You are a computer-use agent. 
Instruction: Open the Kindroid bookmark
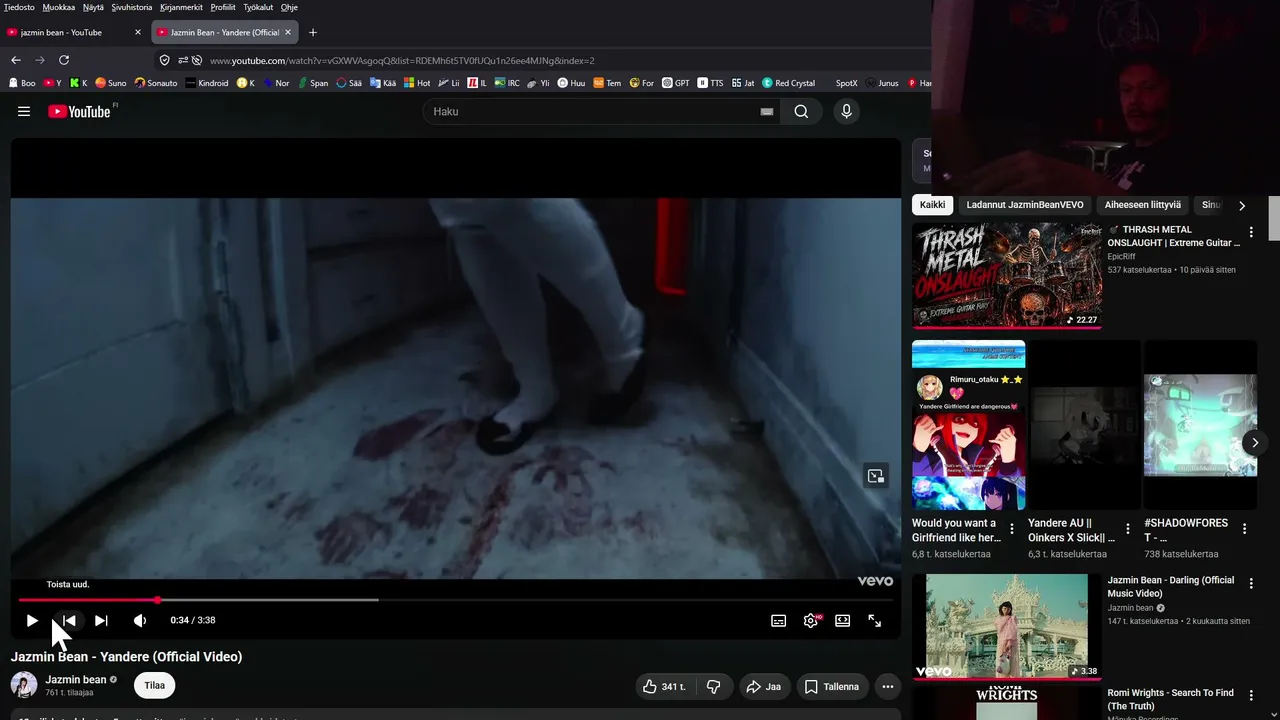pos(207,83)
